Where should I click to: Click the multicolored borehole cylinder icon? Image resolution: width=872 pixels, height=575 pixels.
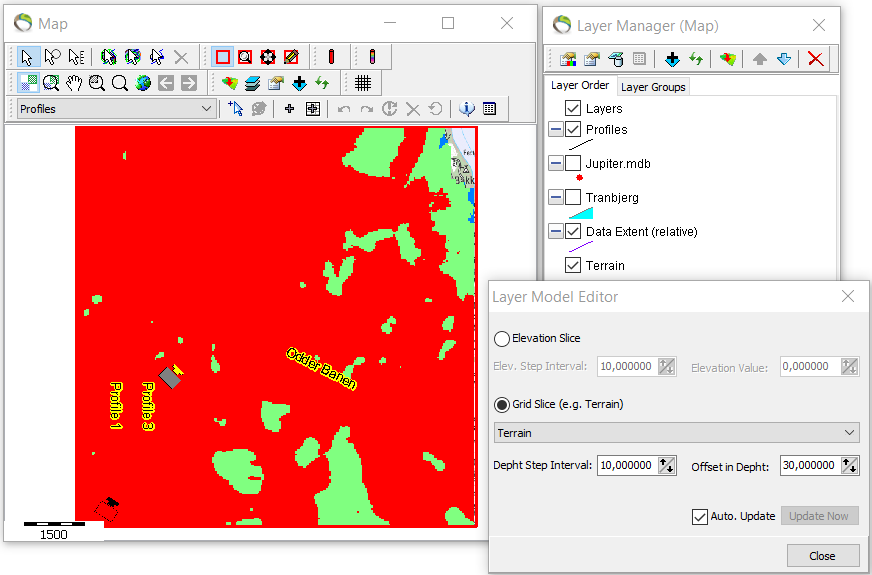373,57
